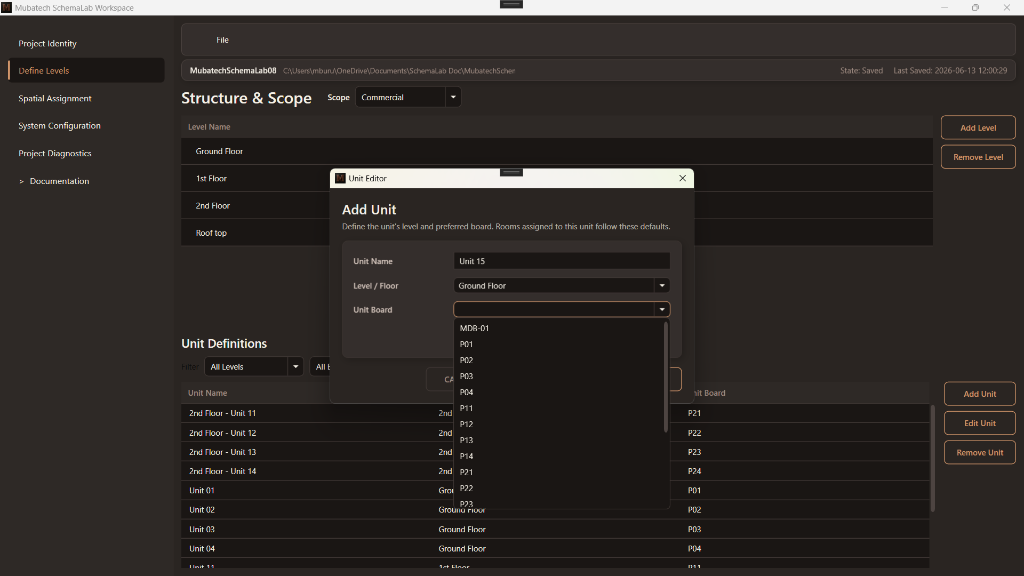Click the Scope dropdown arrow

pyautogui.click(x=453, y=97)
